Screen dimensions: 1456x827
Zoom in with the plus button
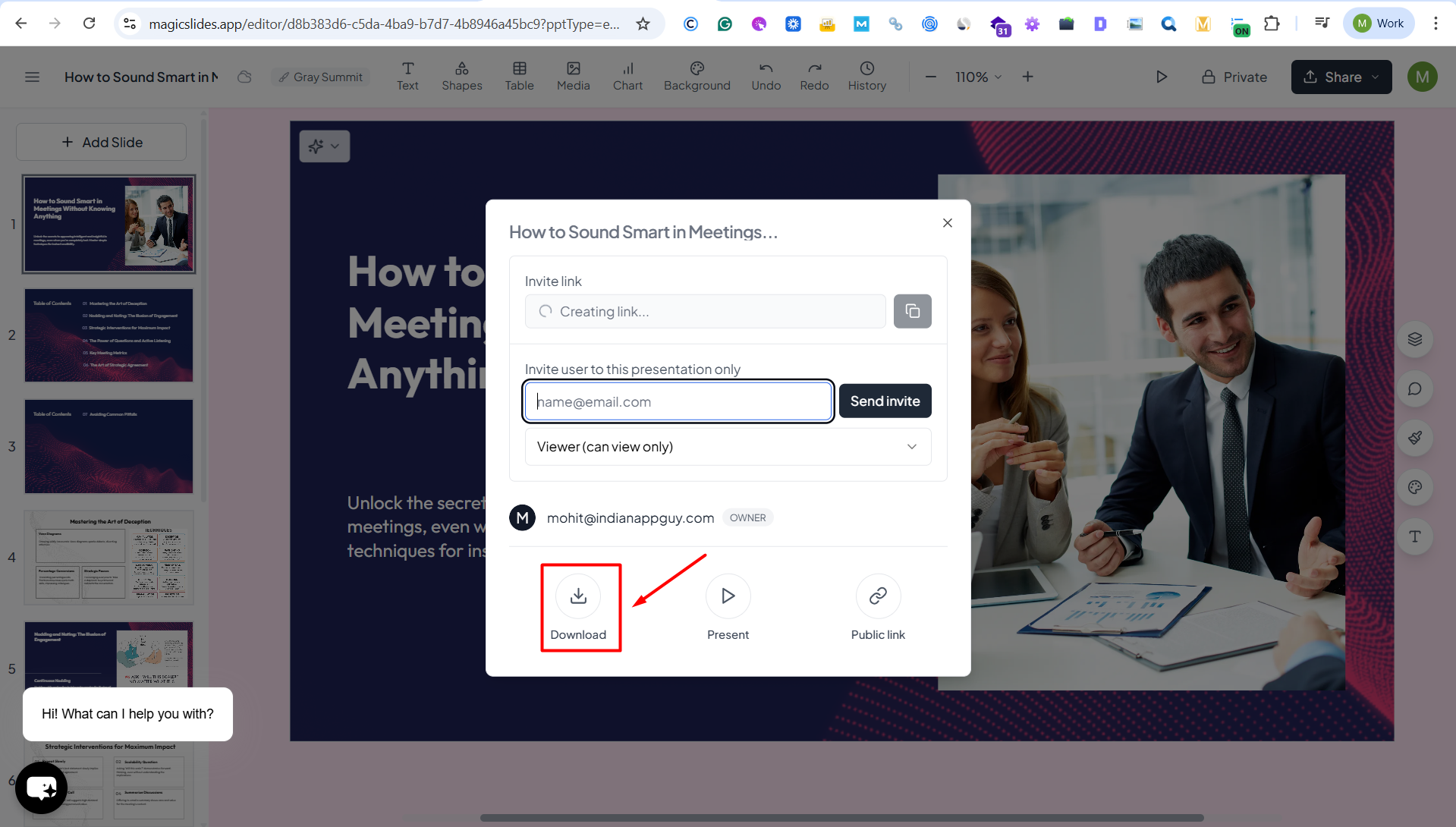pyautogui.click(x=1027, y=77)
